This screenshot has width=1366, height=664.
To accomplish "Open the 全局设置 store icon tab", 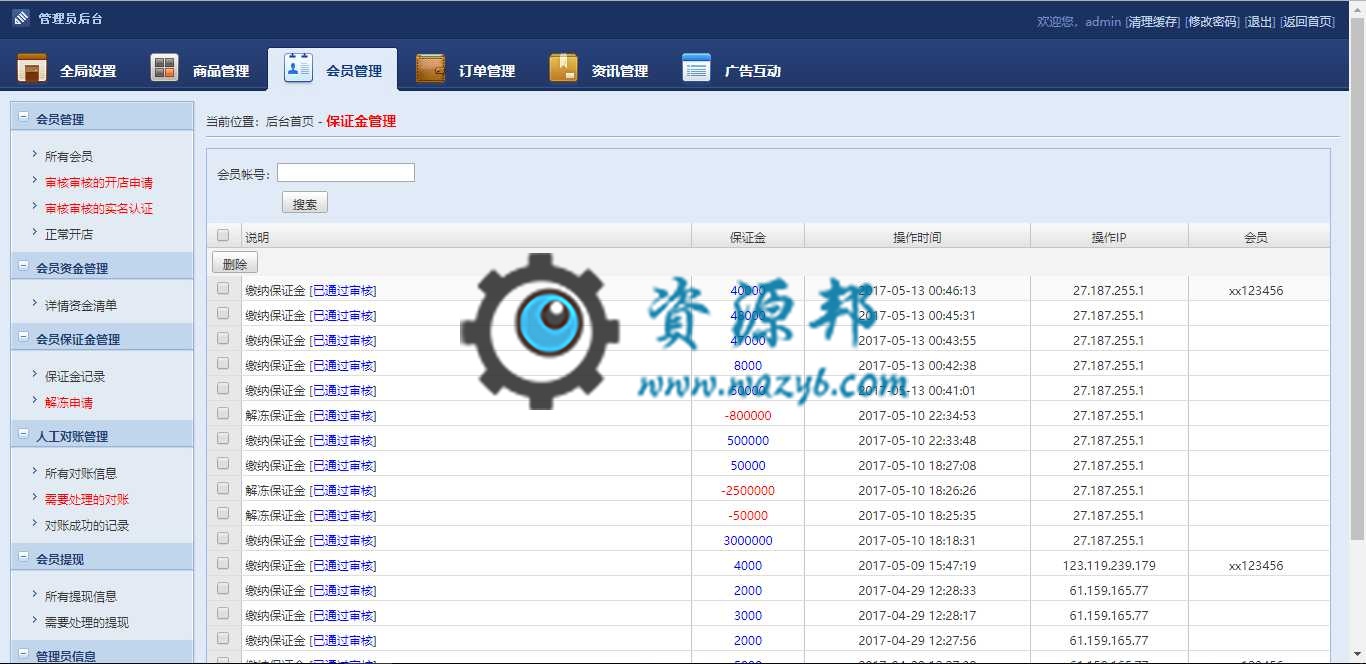I will point(32,69).
